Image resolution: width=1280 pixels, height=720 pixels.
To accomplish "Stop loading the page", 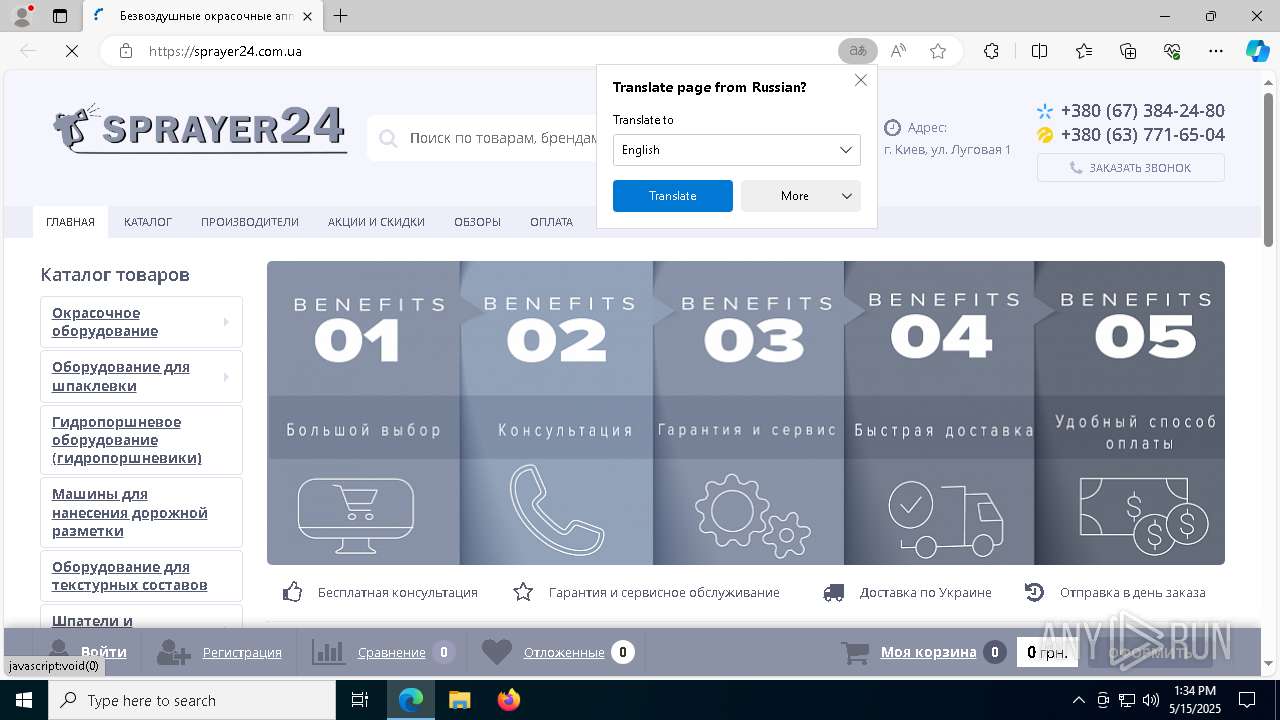I will click(72, 51).
